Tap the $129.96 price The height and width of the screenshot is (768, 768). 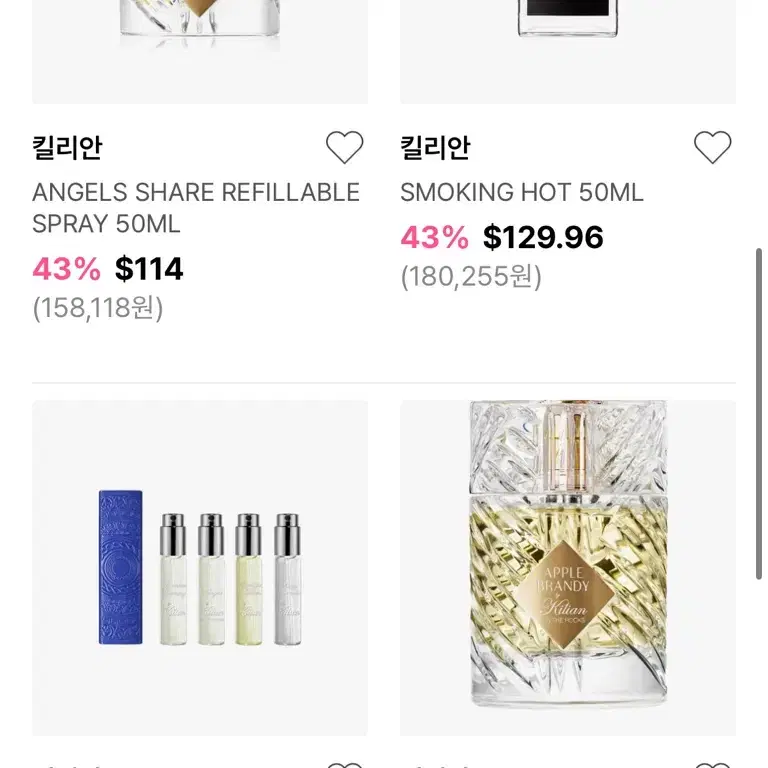(543, 237)
